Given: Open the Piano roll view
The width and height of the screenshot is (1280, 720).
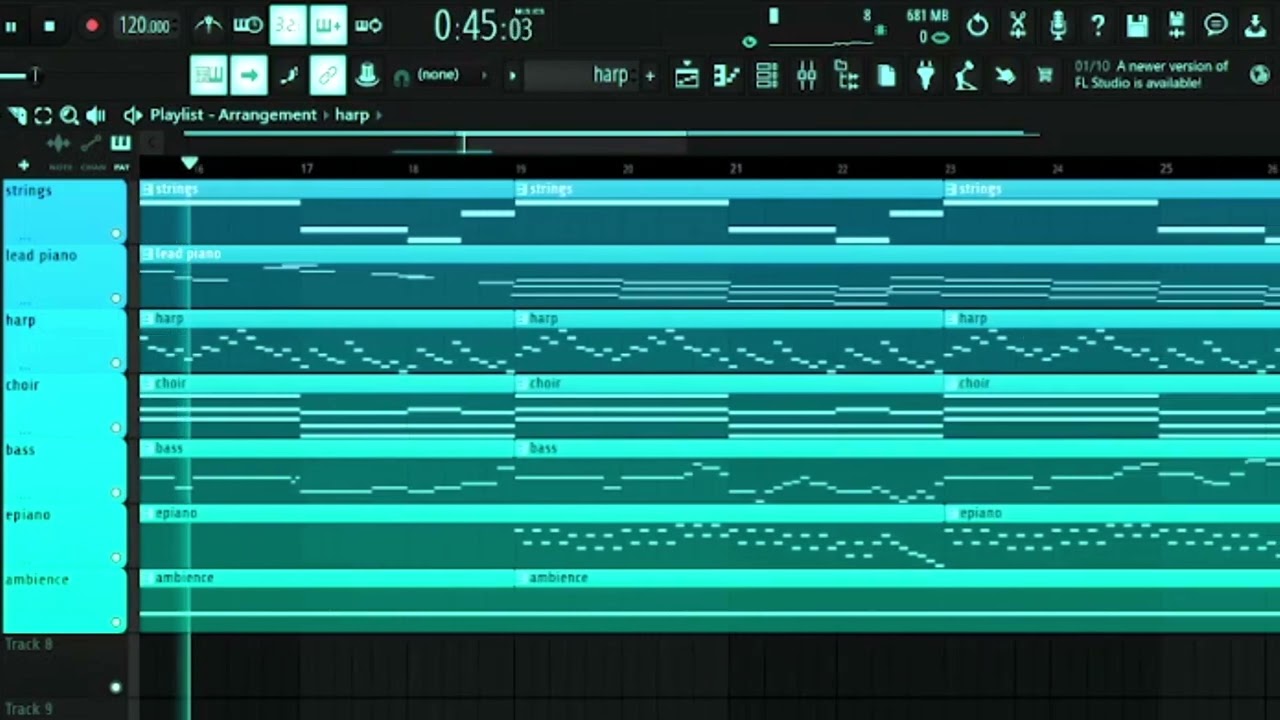Looking at the screenshot, I should pos(726,75).
